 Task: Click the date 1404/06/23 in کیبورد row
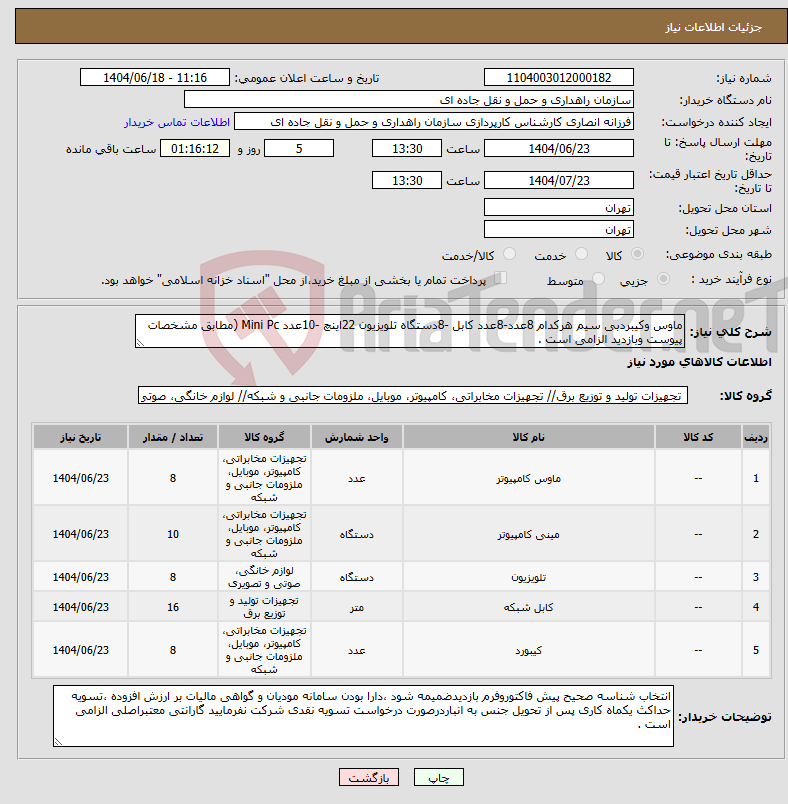click(80, 650)
